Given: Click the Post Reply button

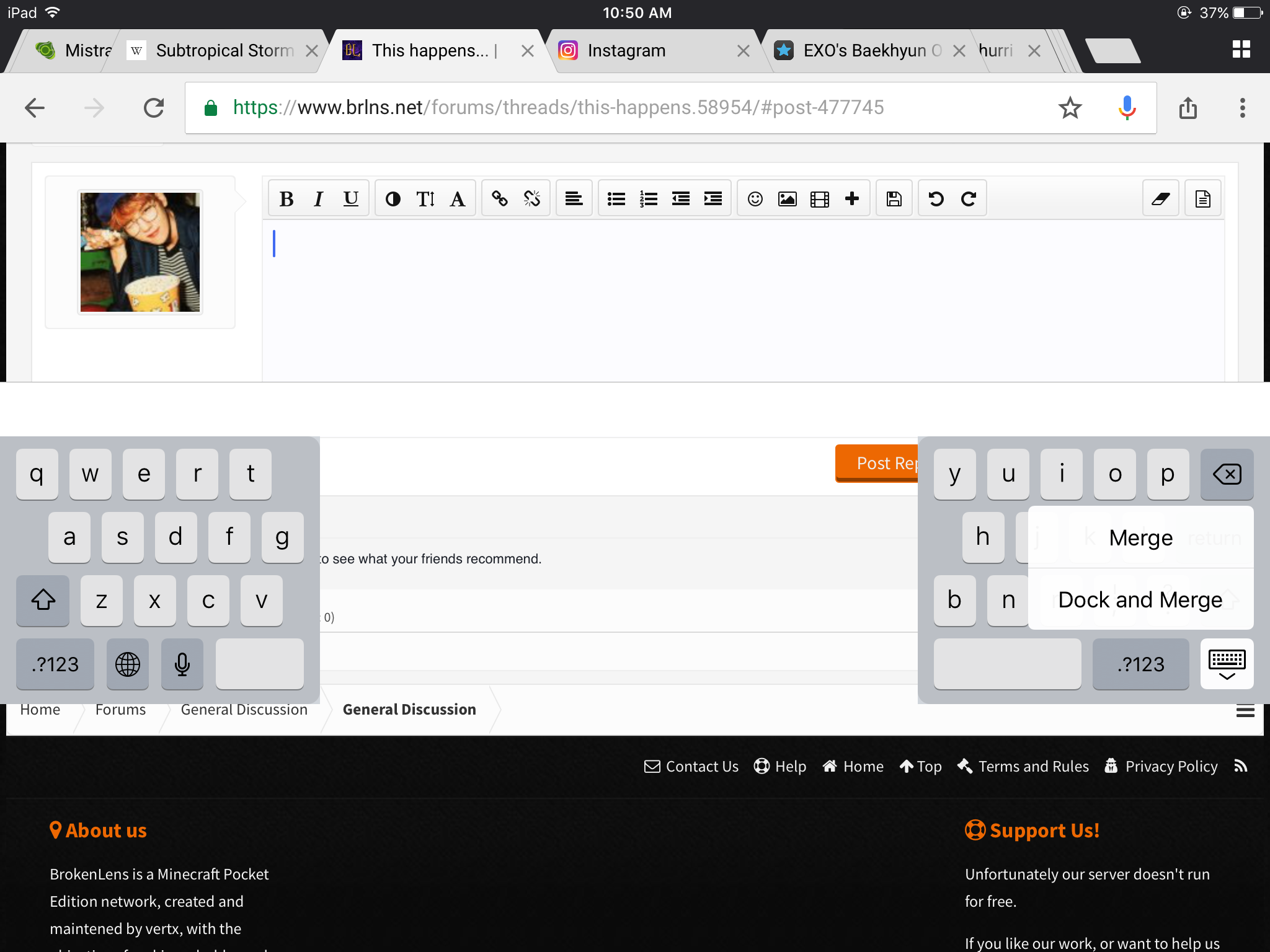Looking at the screenshot, I should point(877,463).
